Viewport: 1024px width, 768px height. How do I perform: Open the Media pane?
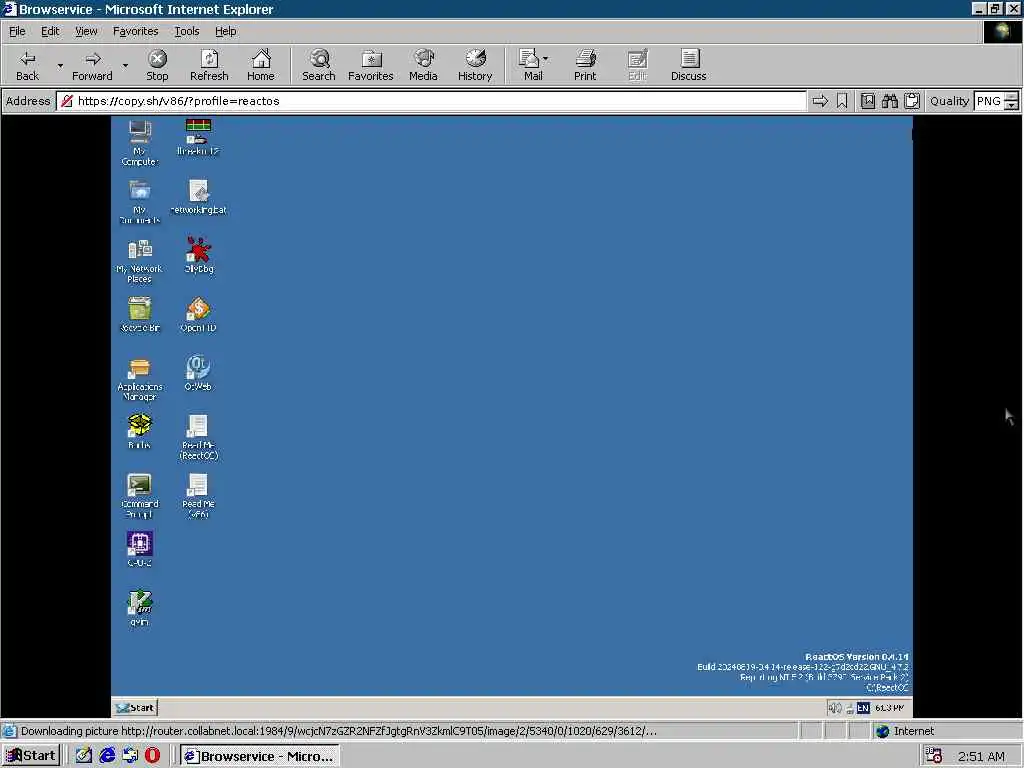tap(423, 65)
